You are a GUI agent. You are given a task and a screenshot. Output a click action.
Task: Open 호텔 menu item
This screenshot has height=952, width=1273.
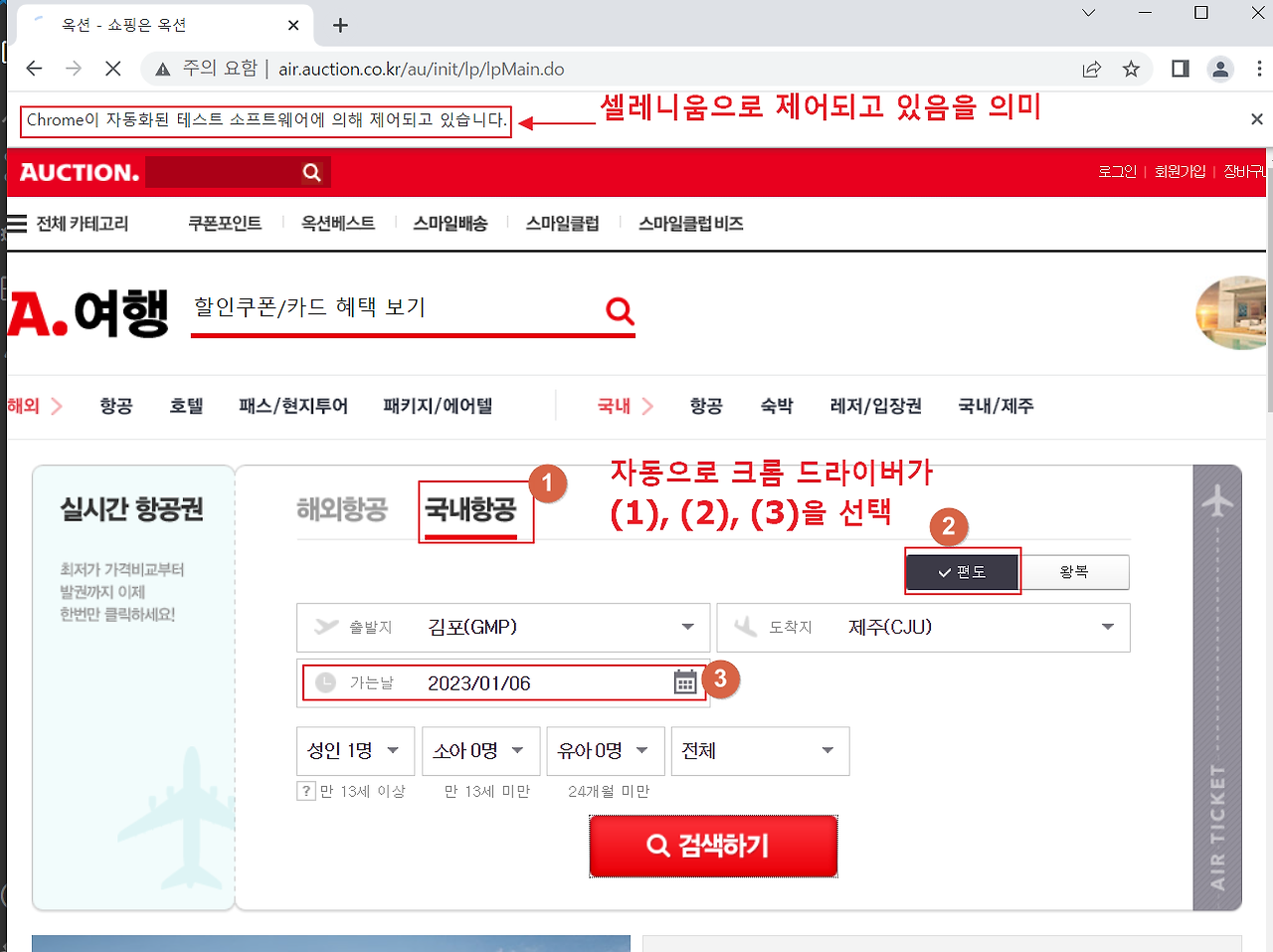pos(186,406)
